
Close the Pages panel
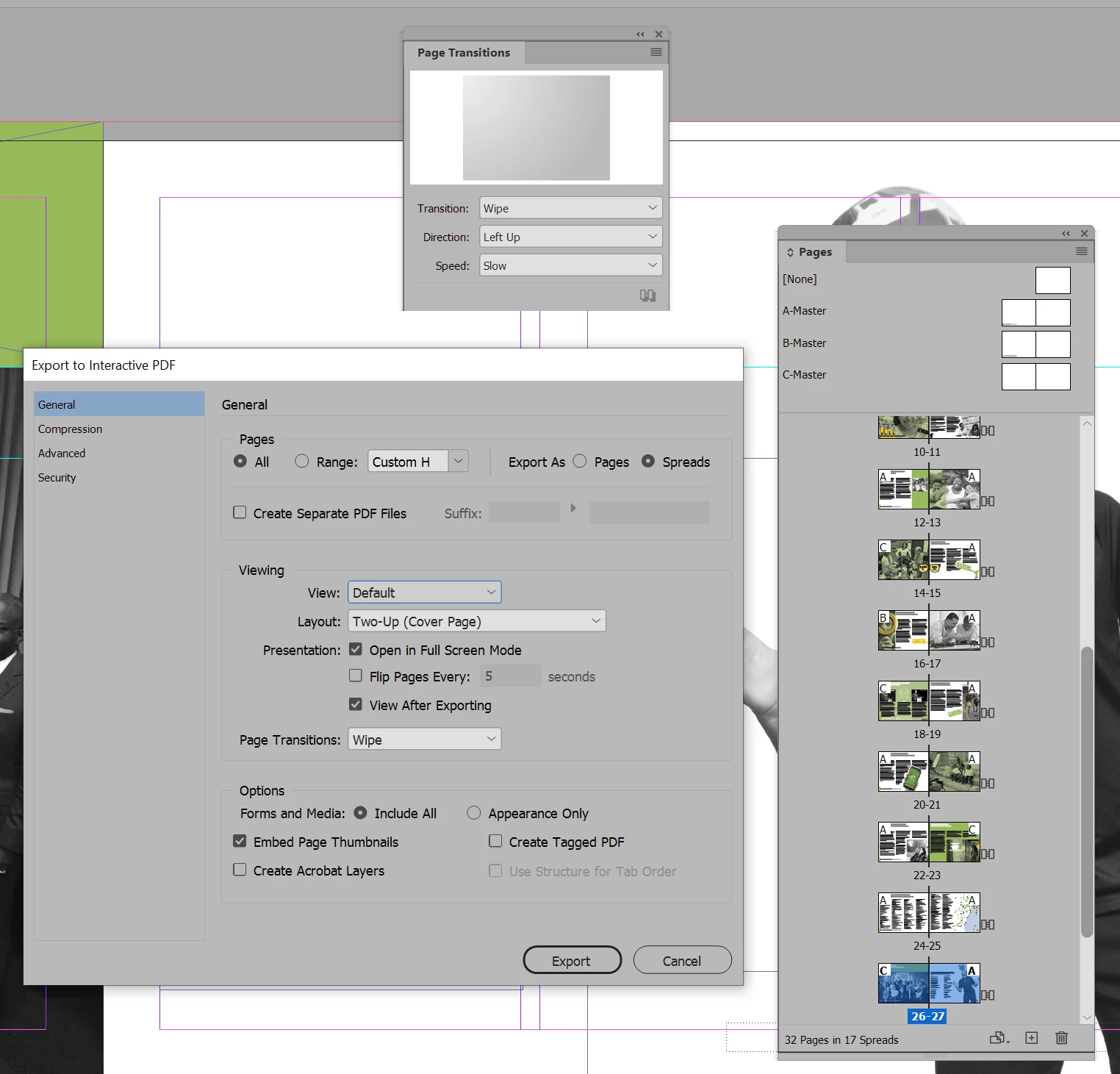[1085, 233]
